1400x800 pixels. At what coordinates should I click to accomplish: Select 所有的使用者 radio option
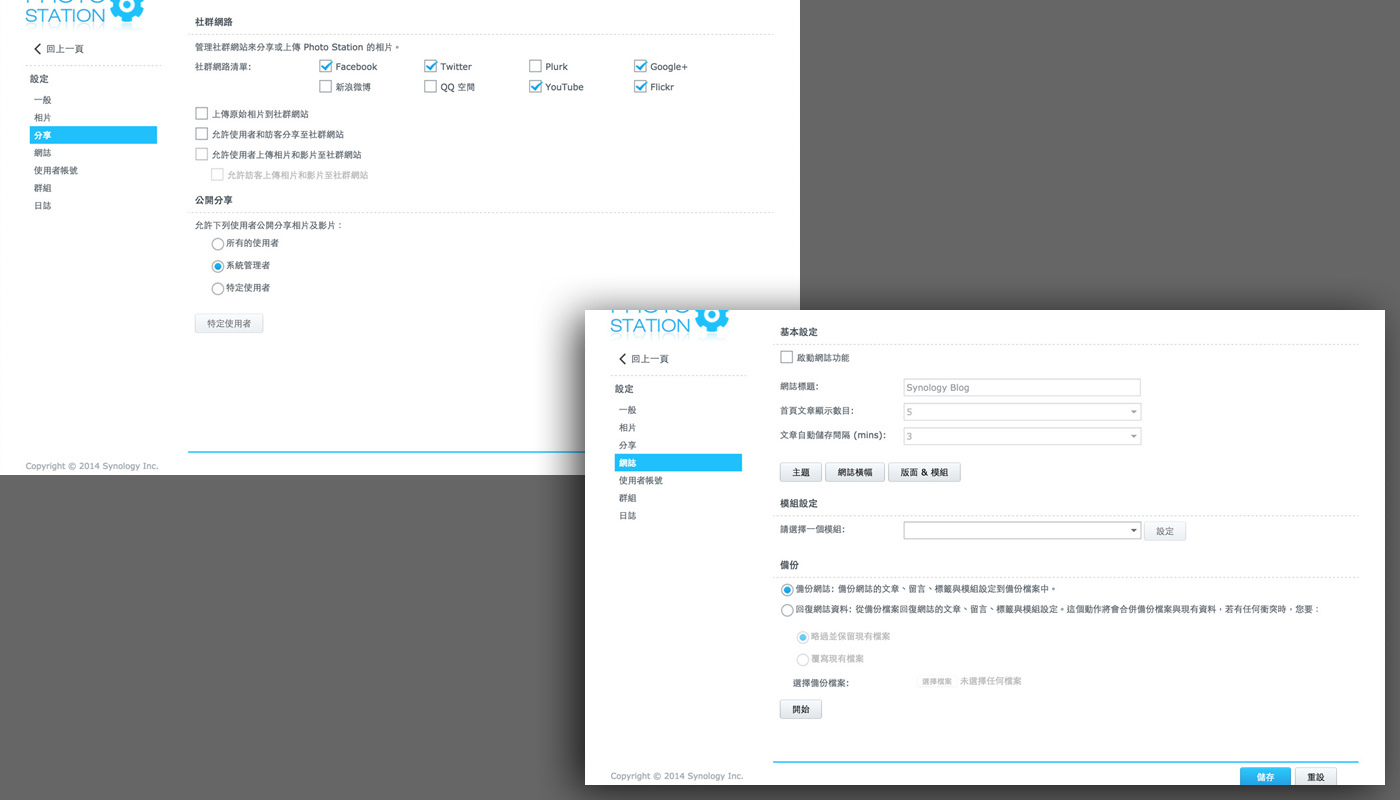[218, 244]
